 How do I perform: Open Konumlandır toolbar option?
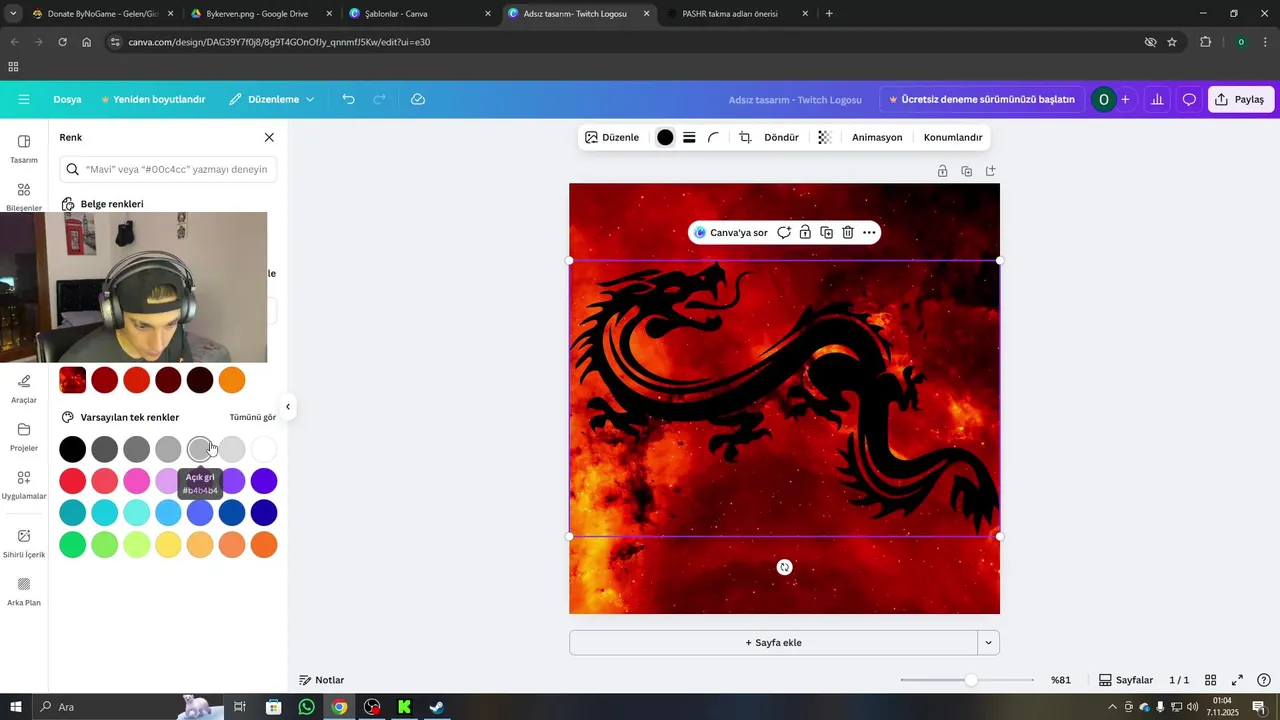pyautogui.click(x=953, y=137)
